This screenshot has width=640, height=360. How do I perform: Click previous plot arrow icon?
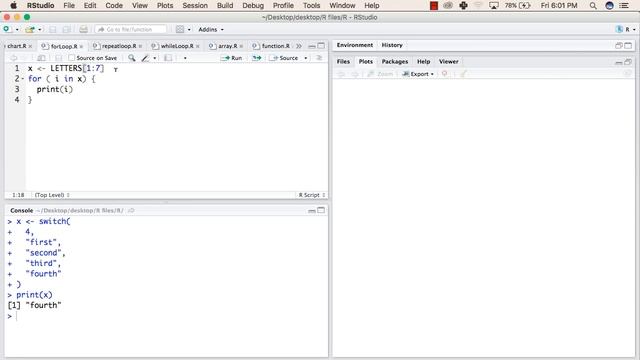342,74
